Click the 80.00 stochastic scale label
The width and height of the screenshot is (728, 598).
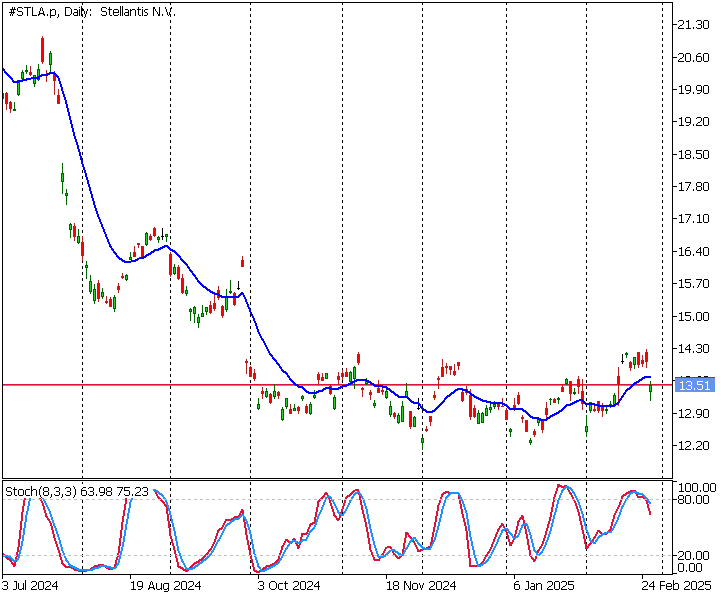pyautogui.click(x=694, y=500)
